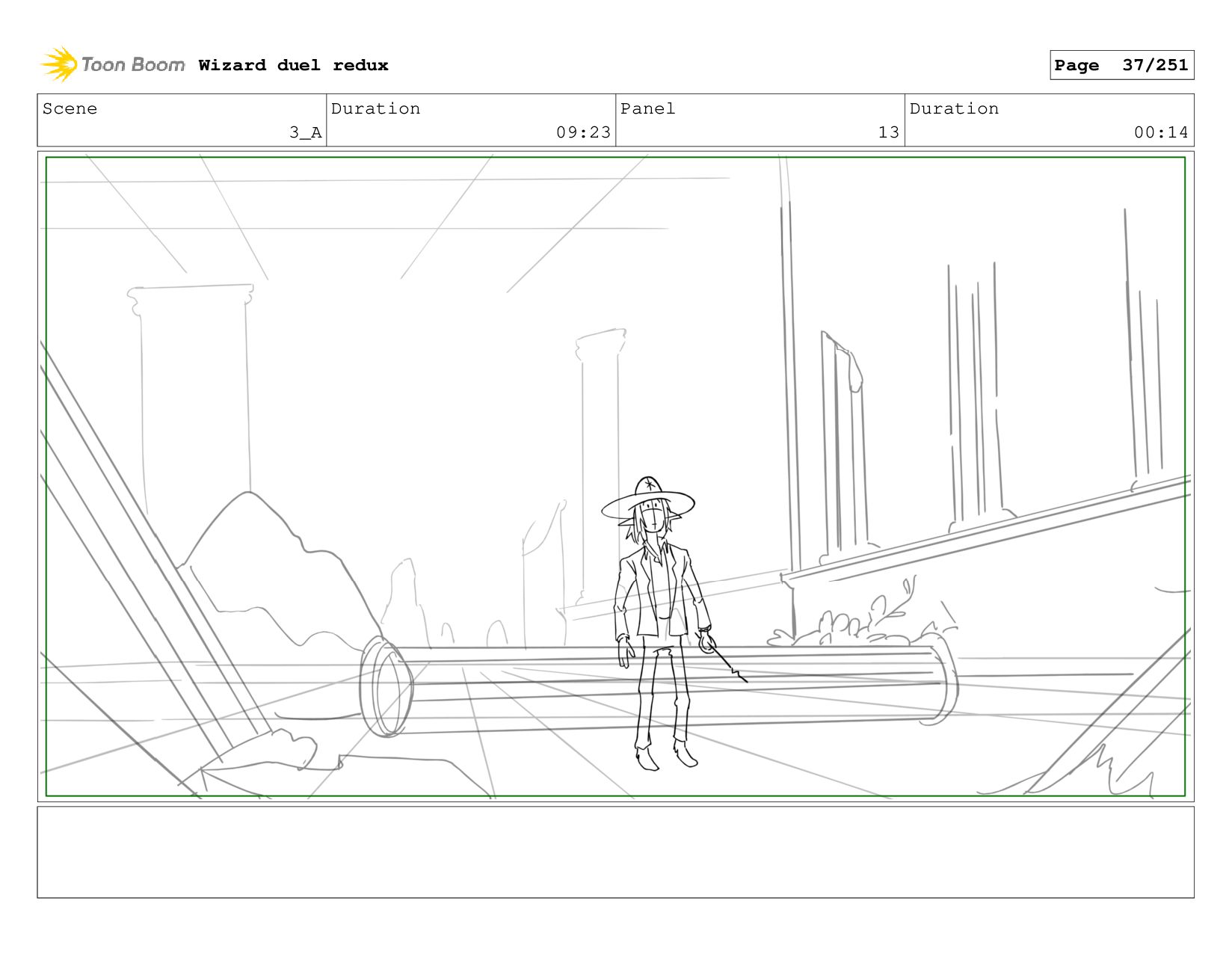The height and width of the screenshot is (954, 1232).
Task: Click the empty notes box below panel
Action: click(x=615, y=852)
